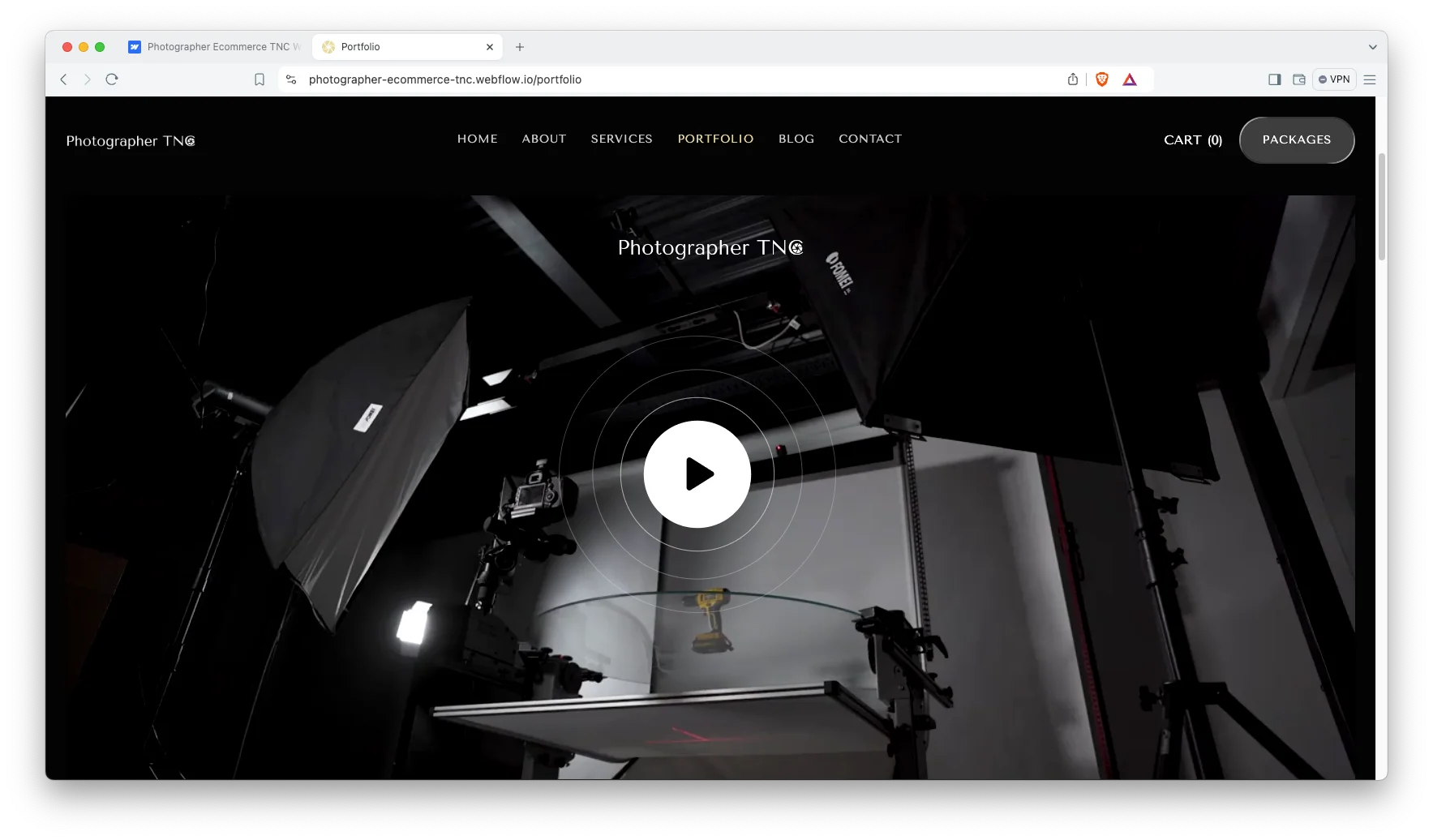Open a new browser tab with the plus button
The height and width of the screenshot is (840, 1433).
[520, 47]
